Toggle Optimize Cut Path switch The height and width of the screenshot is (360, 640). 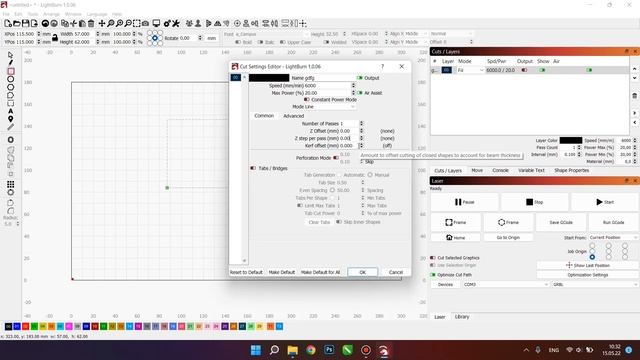tap(433, 275)
